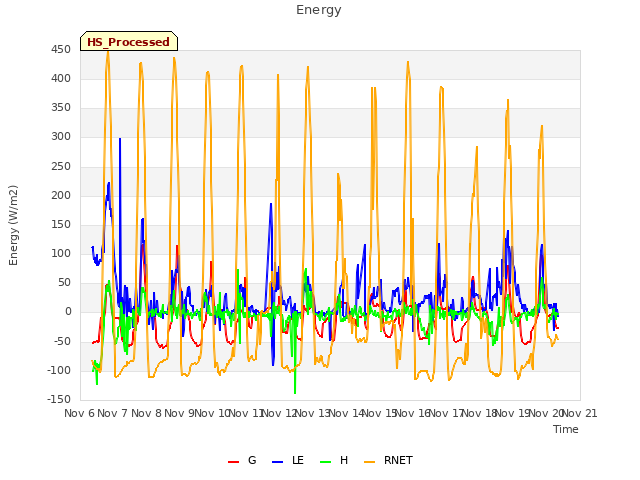640x480 pixels.
Task: Click the orange RNET legend color marker
Action: tap(369, 462)
